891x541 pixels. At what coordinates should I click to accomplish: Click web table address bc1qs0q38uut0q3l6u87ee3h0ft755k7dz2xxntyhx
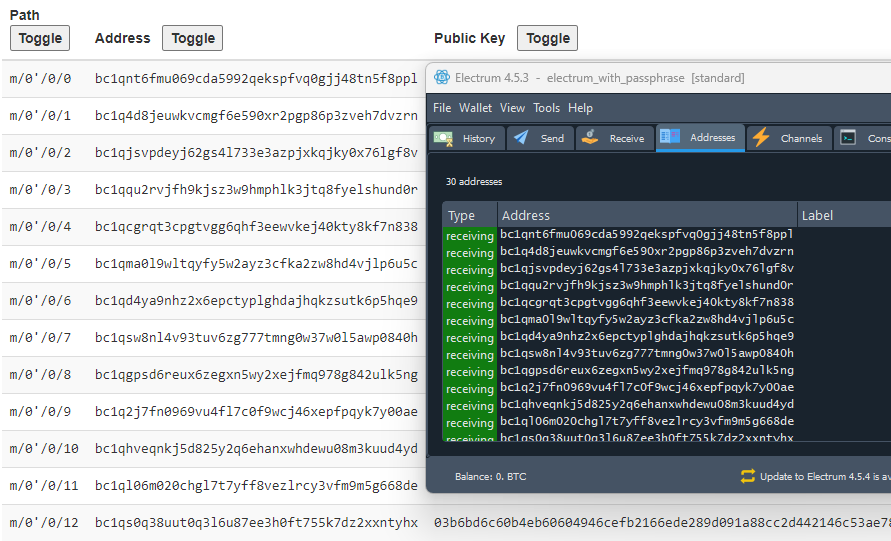click(256, 523)
